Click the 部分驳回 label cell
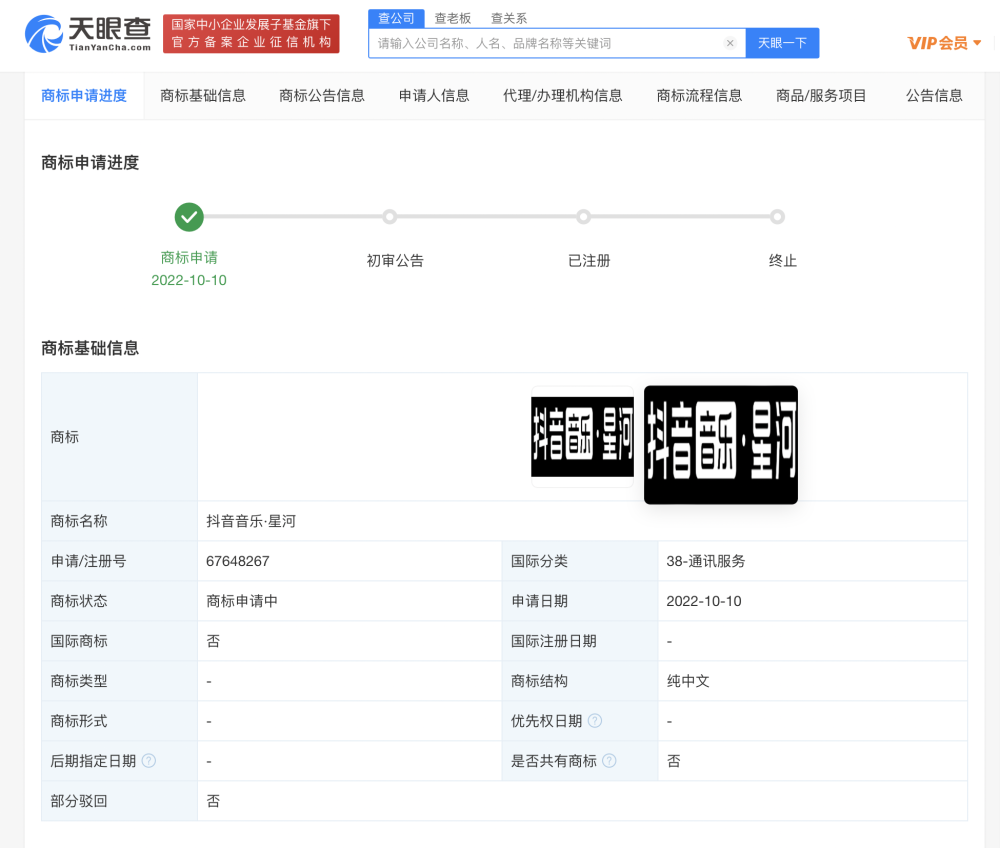Screen dimensions: 1000x848 pos(119,801)
